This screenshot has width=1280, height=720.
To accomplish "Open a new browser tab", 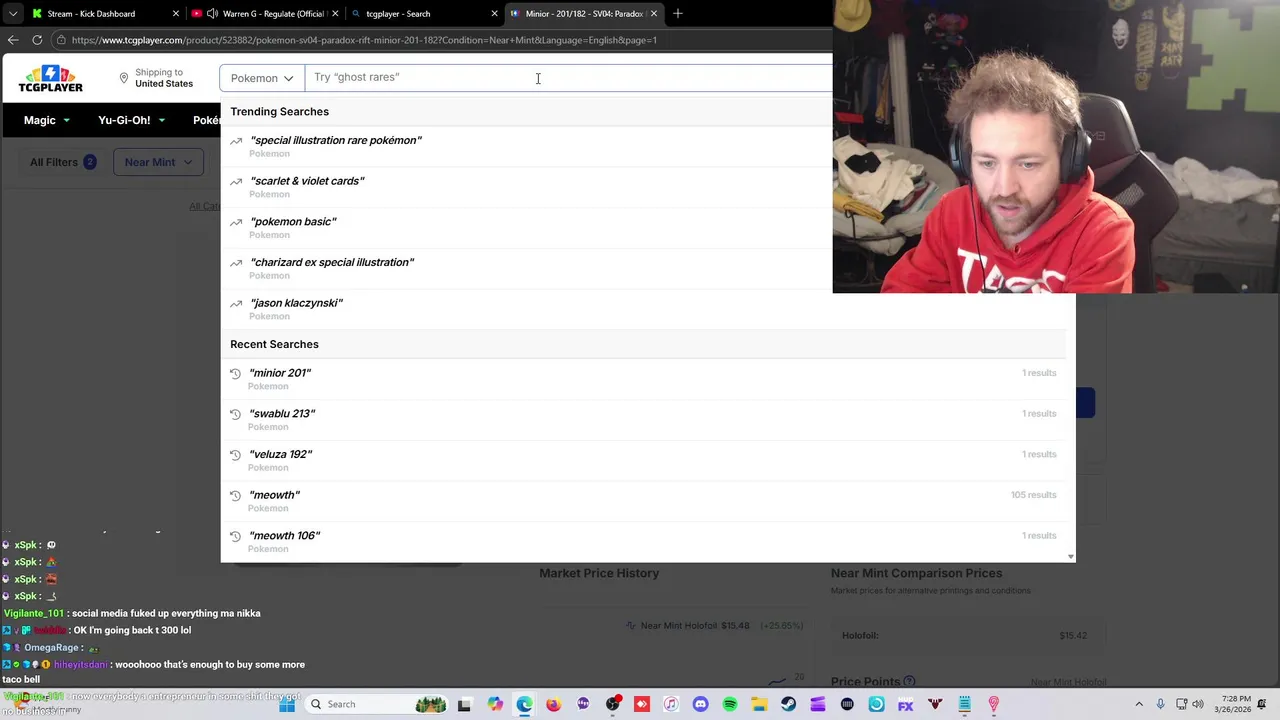I will click(x=678, y=14).
